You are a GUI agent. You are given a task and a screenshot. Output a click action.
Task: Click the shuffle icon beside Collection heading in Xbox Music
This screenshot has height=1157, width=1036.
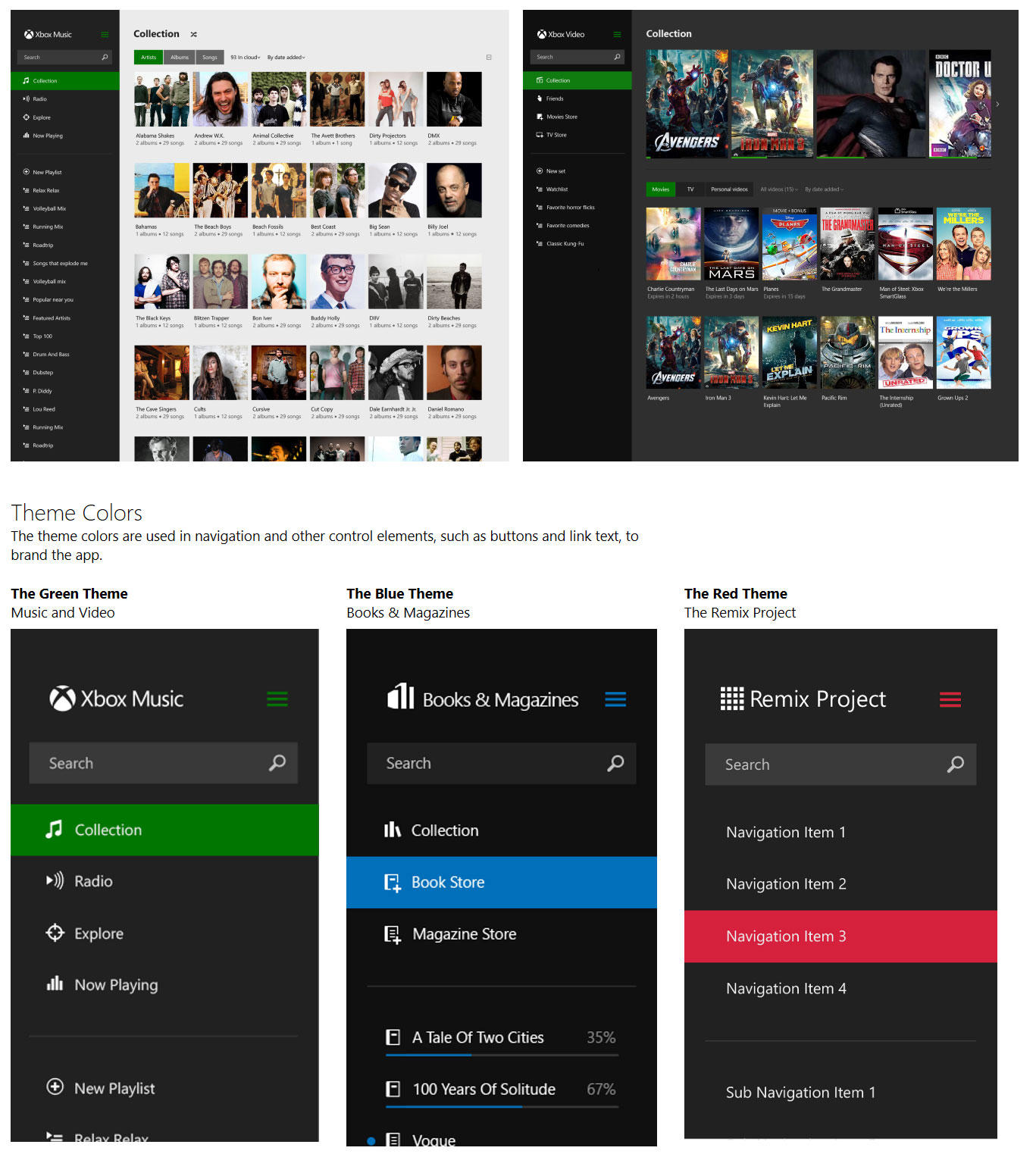pyautogui.click(x=193, y=34)
